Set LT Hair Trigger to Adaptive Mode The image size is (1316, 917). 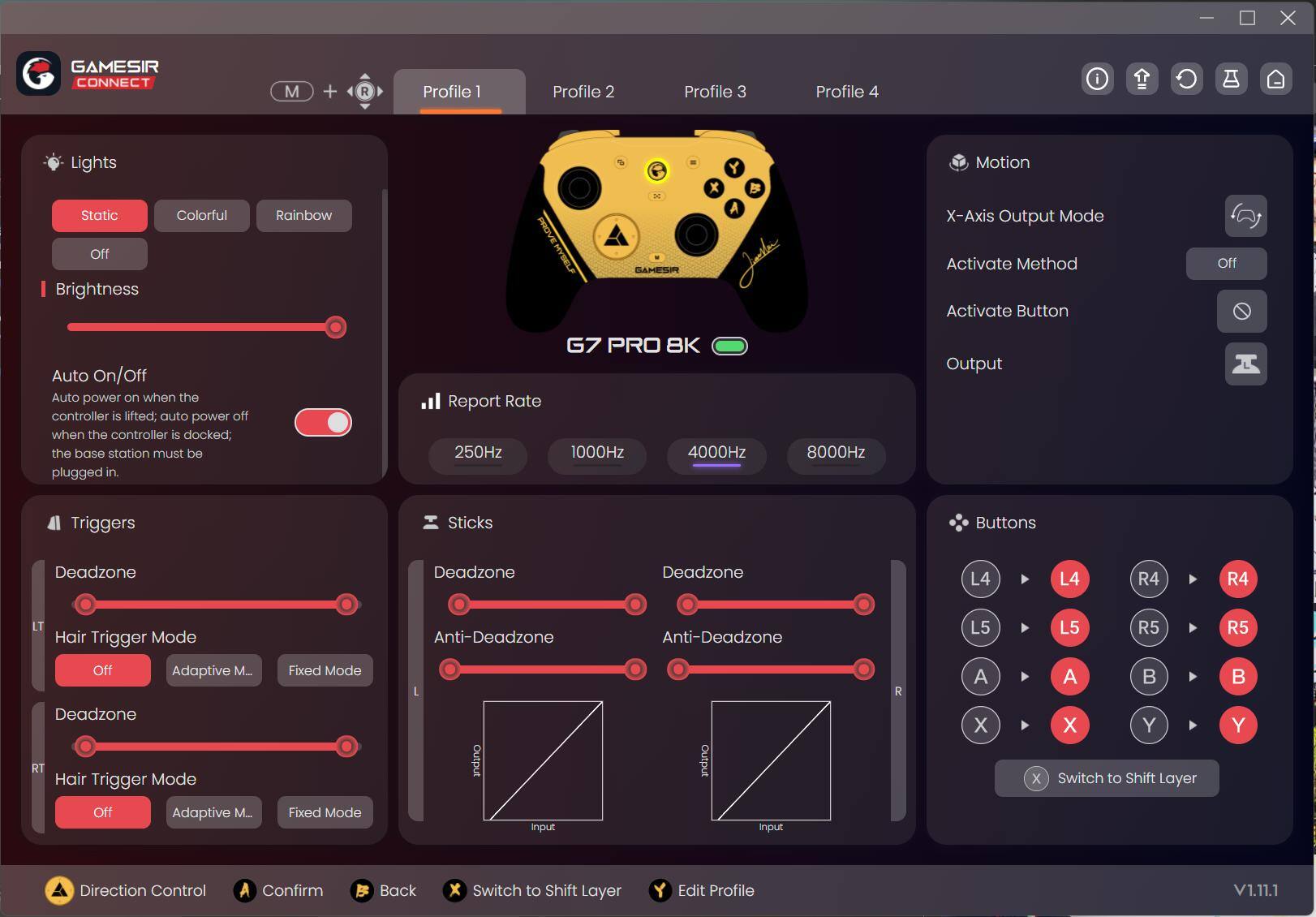click(214, 671)
